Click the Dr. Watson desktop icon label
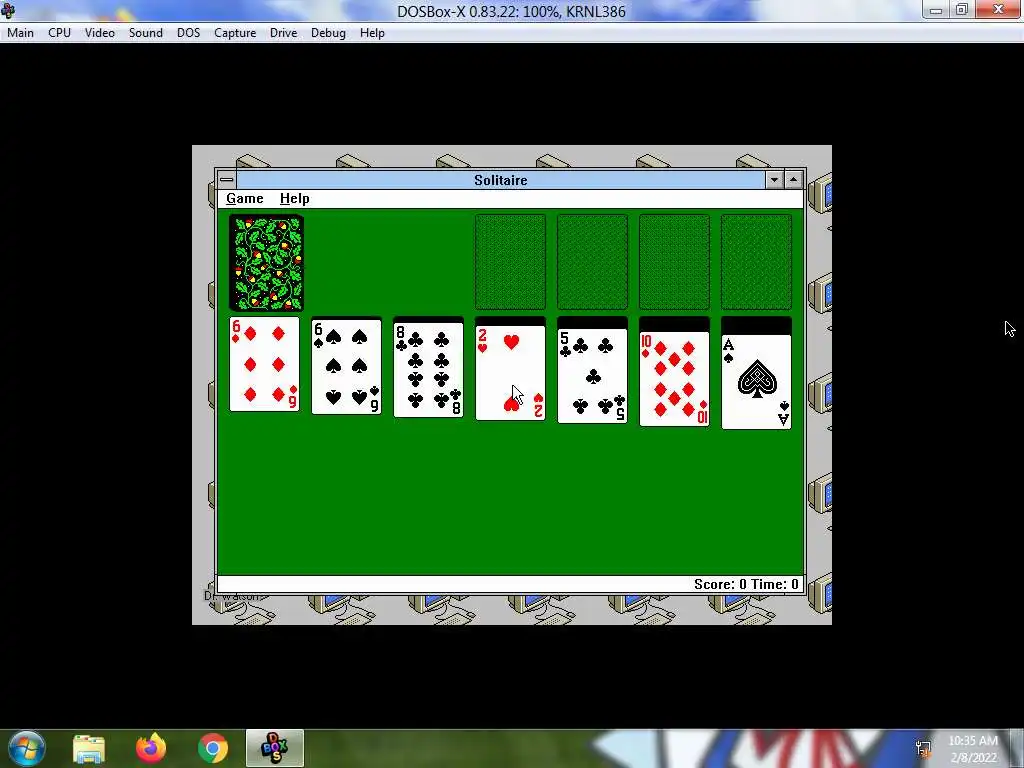 [x=231, y=596]
